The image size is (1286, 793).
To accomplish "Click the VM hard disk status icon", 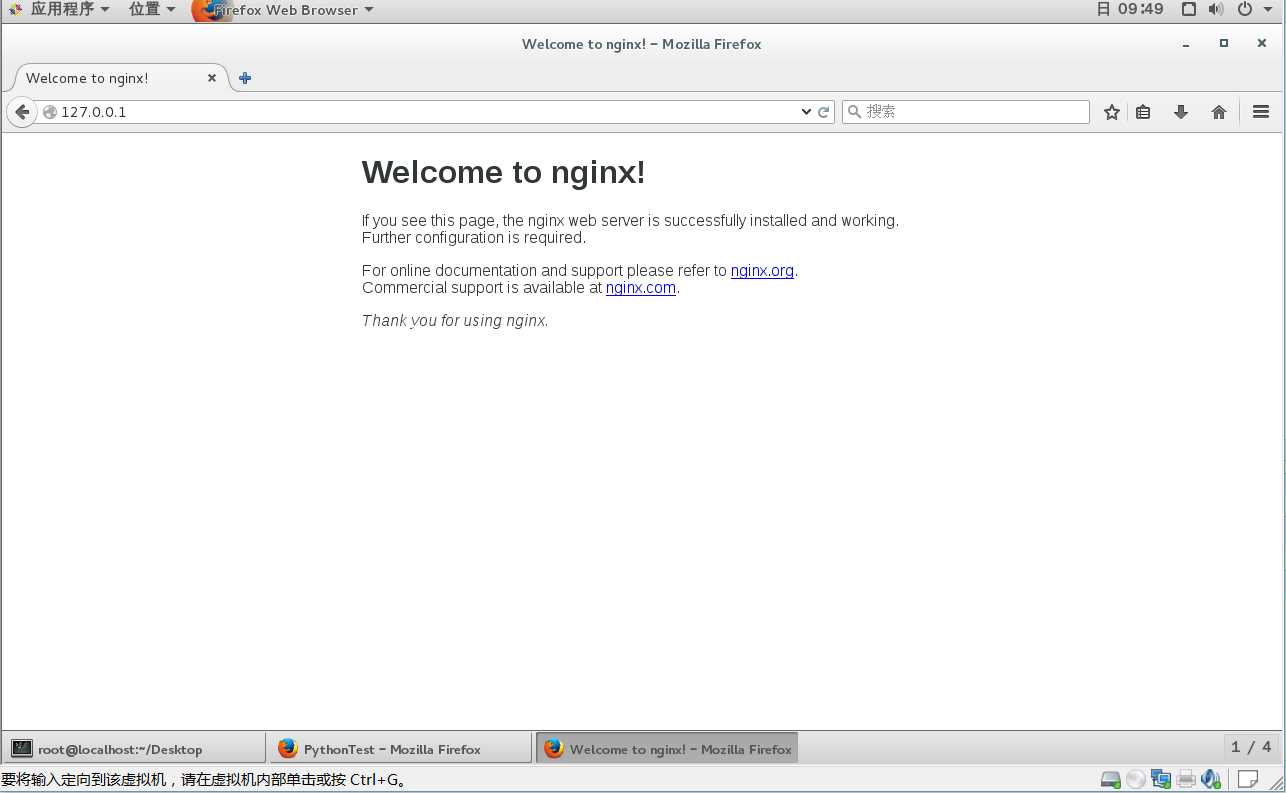I will [x=1110, y=779].
